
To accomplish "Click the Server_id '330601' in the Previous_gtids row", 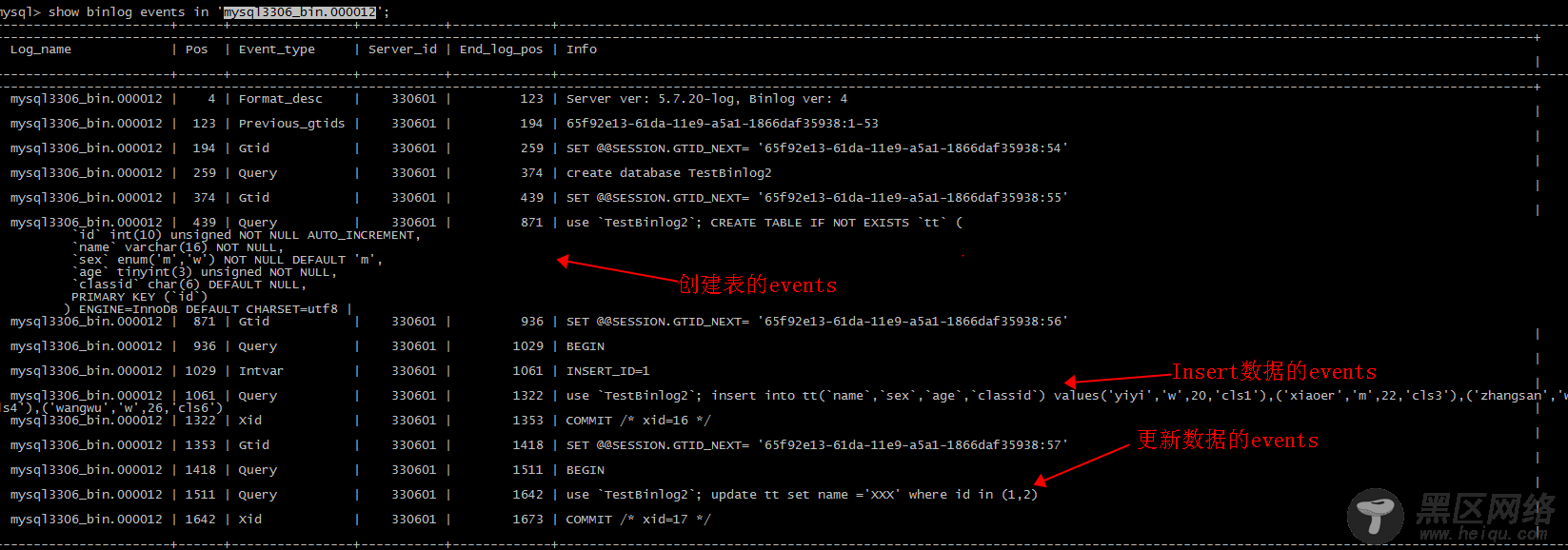I will click(x=414, y=124).
